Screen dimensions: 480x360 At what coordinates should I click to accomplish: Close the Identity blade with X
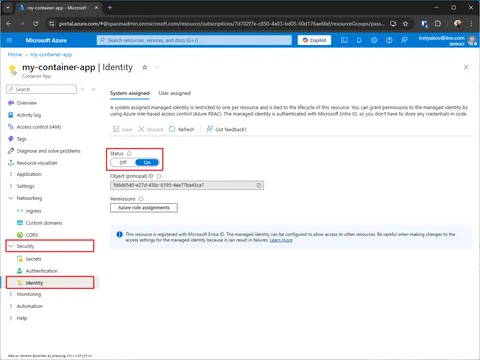466,67
